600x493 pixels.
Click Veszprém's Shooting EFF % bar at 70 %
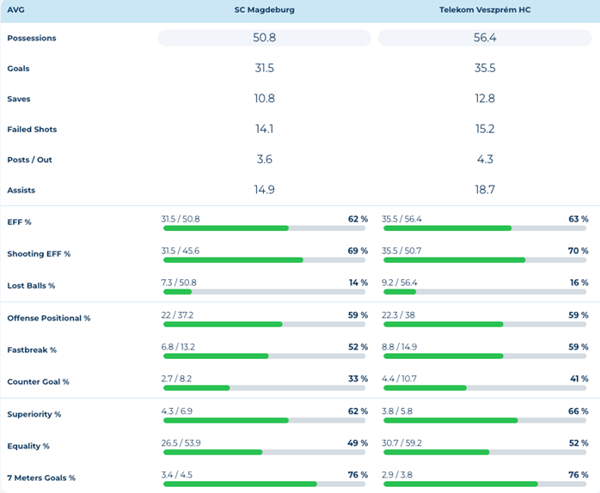(484, 260)
